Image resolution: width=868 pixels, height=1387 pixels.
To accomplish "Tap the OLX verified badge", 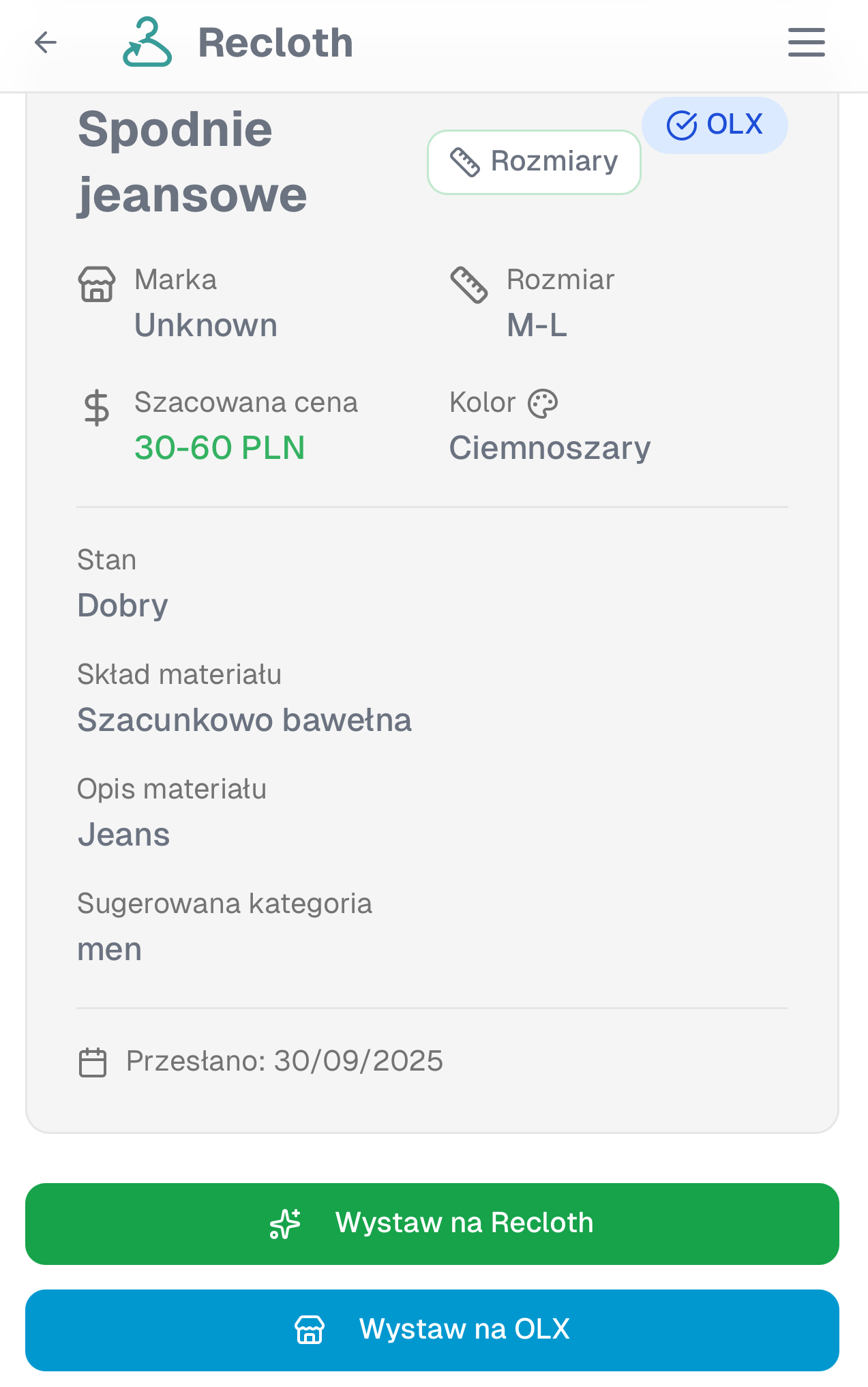I will (x=714, y=125).
